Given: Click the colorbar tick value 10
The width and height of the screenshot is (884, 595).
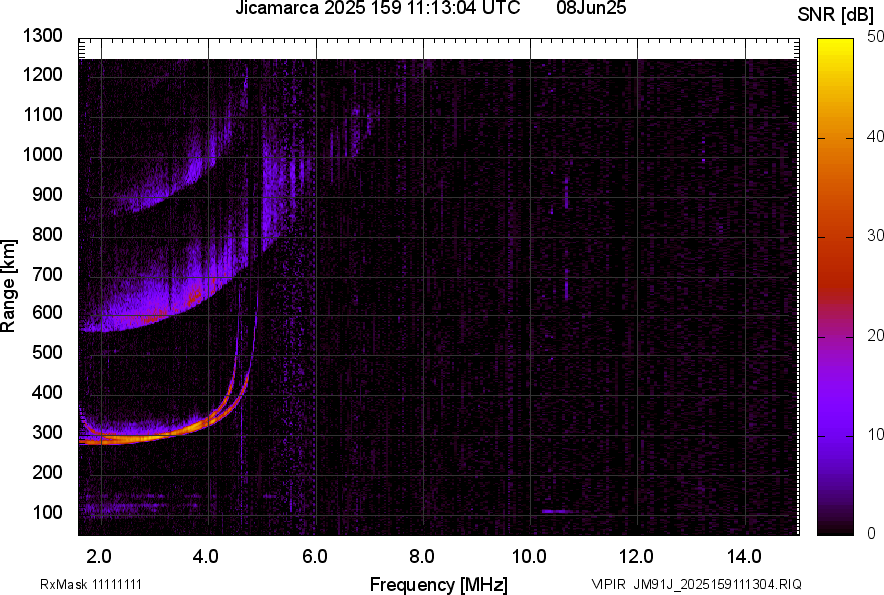Looking at the screenshot, I should [x=875, y=434].
